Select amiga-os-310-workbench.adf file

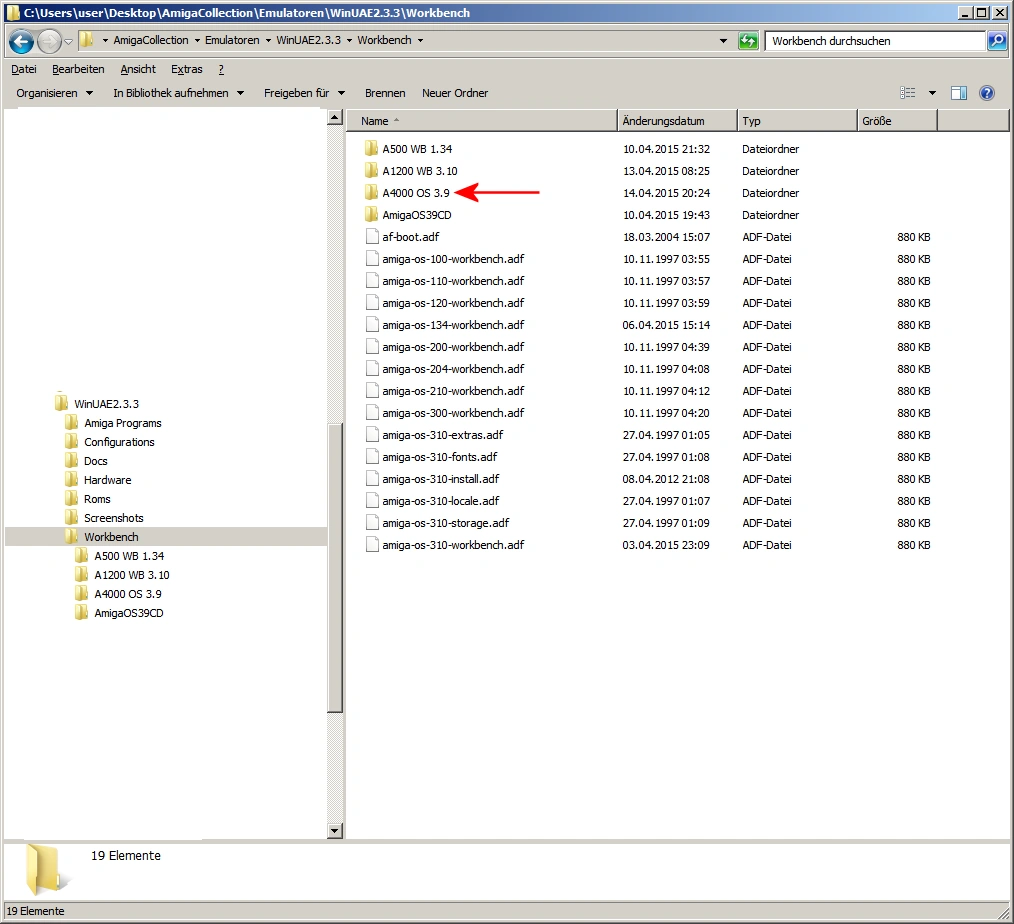(453, 544)
